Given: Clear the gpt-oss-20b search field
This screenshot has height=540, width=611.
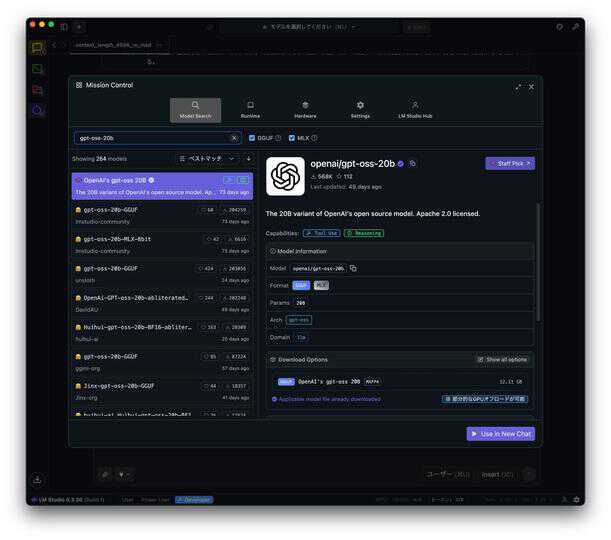Looking at the screenshot, I should (235, 138).
